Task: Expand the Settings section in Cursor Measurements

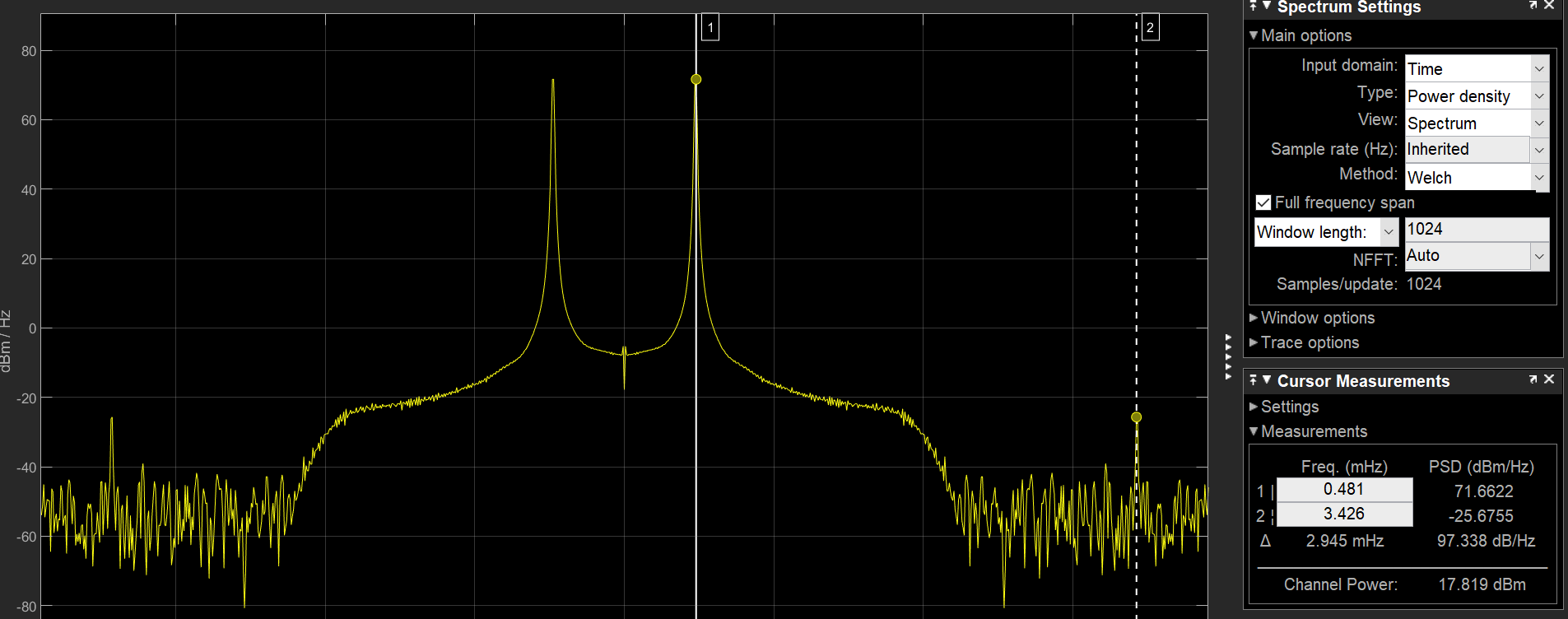Action: coord(1254,407)
